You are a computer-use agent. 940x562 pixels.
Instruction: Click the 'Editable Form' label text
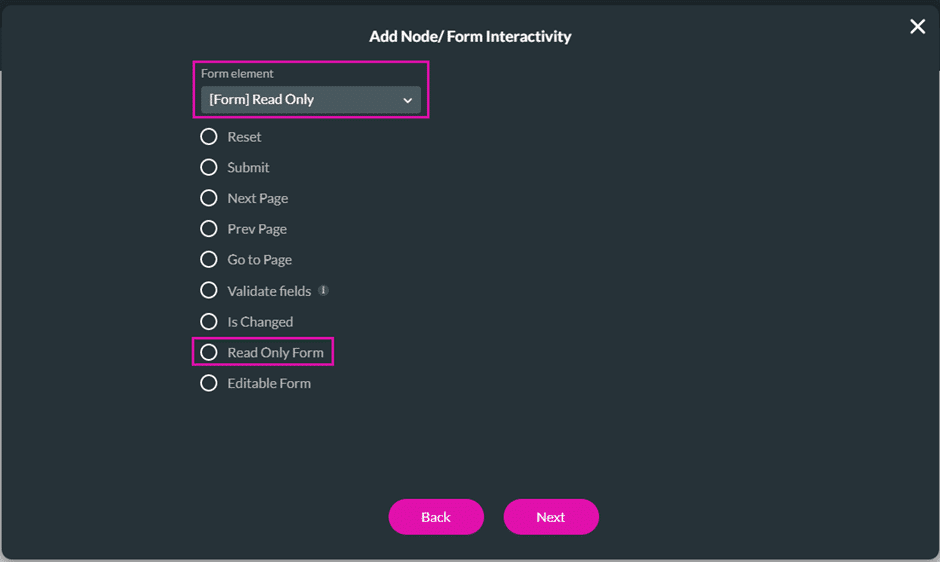pos(269,383)
